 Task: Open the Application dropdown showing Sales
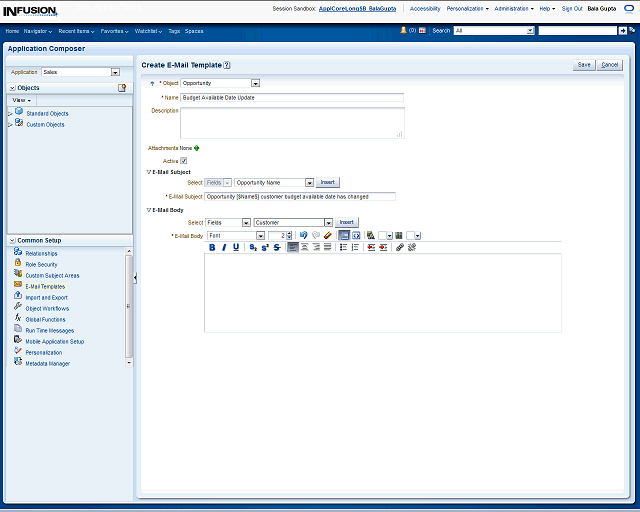point(115,72)
